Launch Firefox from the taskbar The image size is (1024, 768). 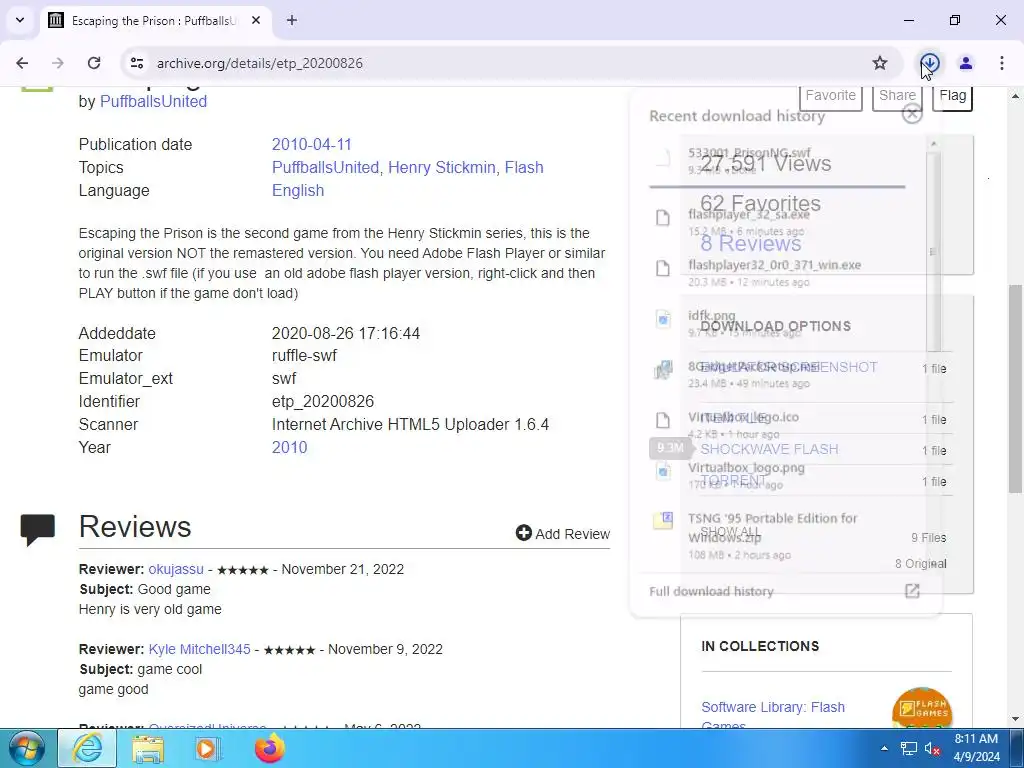point(270,748)
